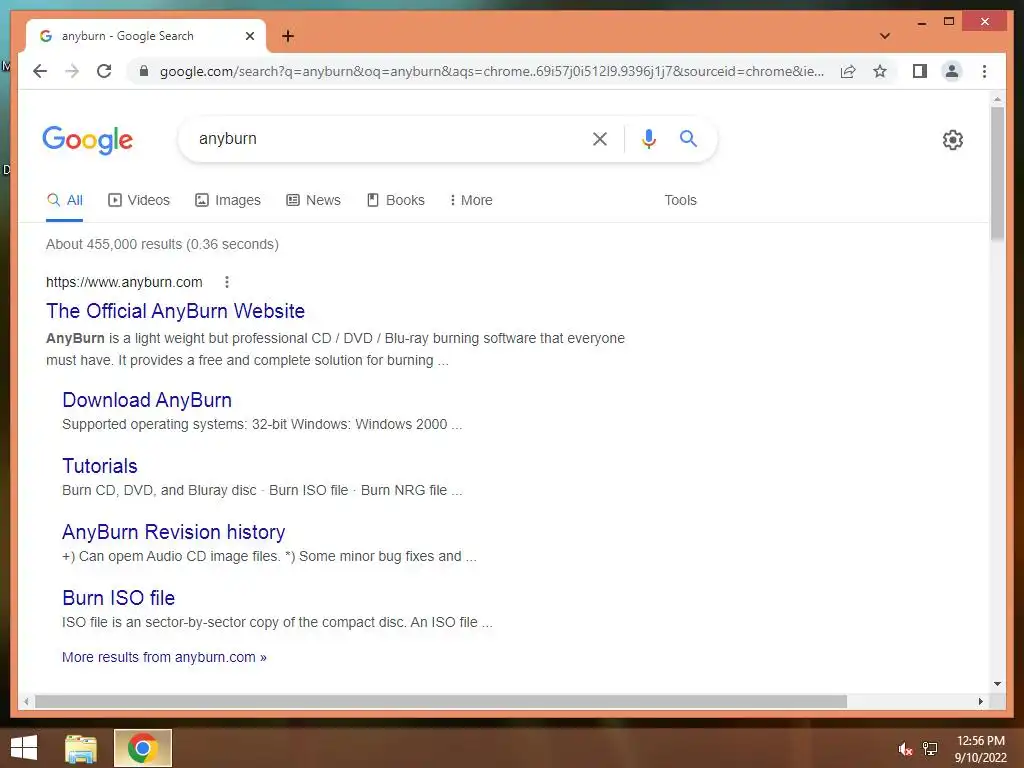Viewport: 1024px width, 768px height.
Task: Open options for the anyburn.com result
Action: 227,282
